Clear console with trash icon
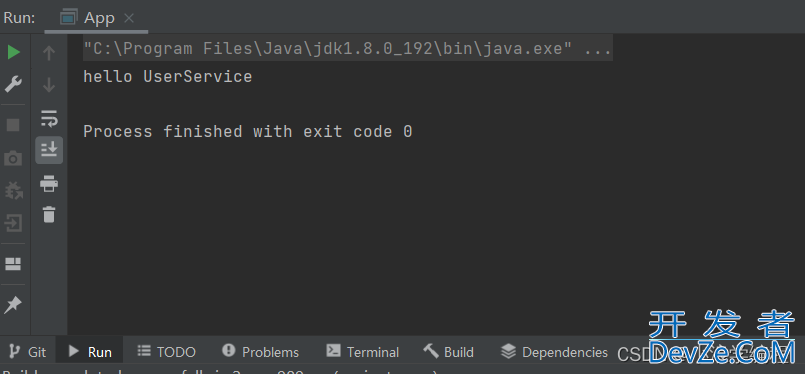Image resolution: width=805 pixels, height=374 pixels. [49, 214]
